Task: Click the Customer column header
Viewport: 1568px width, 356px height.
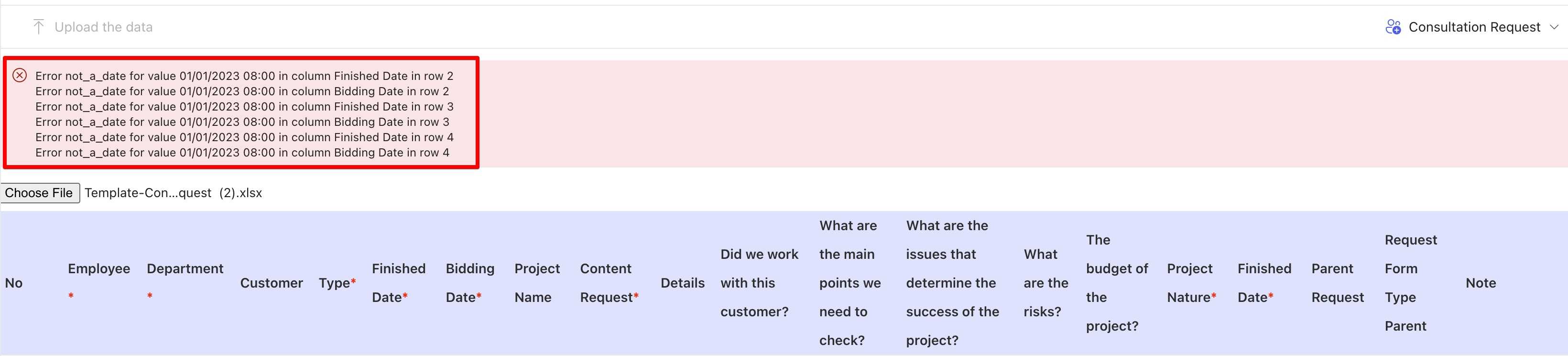Action: click(272, 283)
